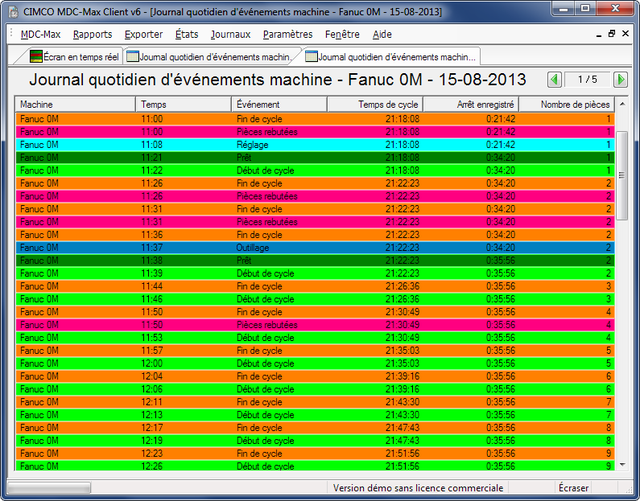Image resolution: width=640 pixels, height=501 pixels.
Task: Click the 1 / 5 page indicator field
Action: [587, 79]
